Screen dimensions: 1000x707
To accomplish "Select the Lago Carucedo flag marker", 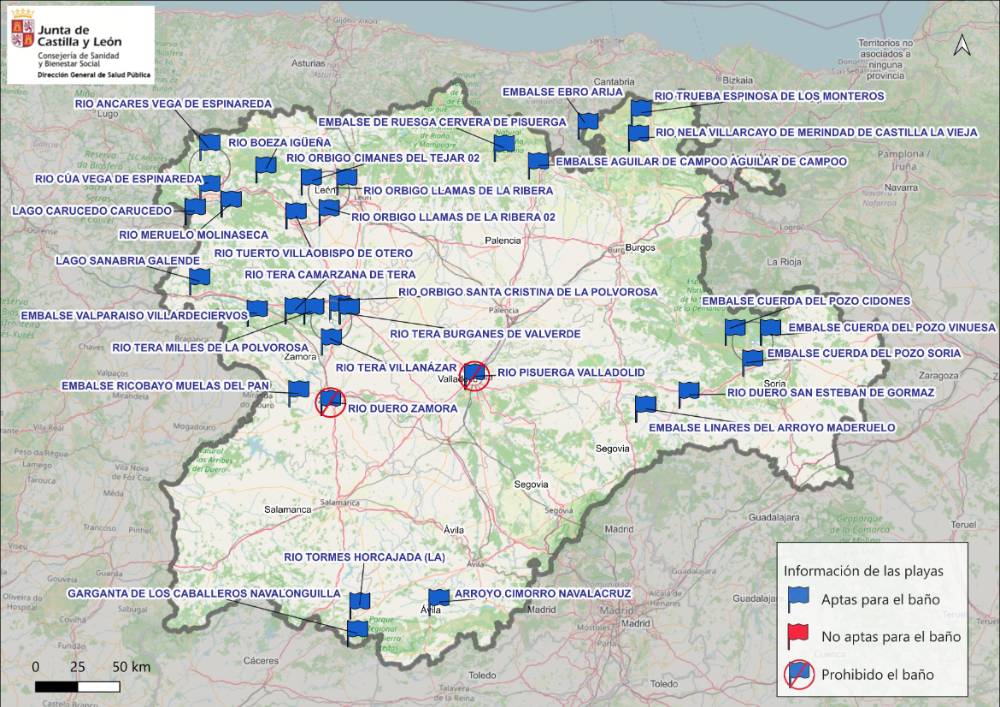I will (x=195, y=211).
